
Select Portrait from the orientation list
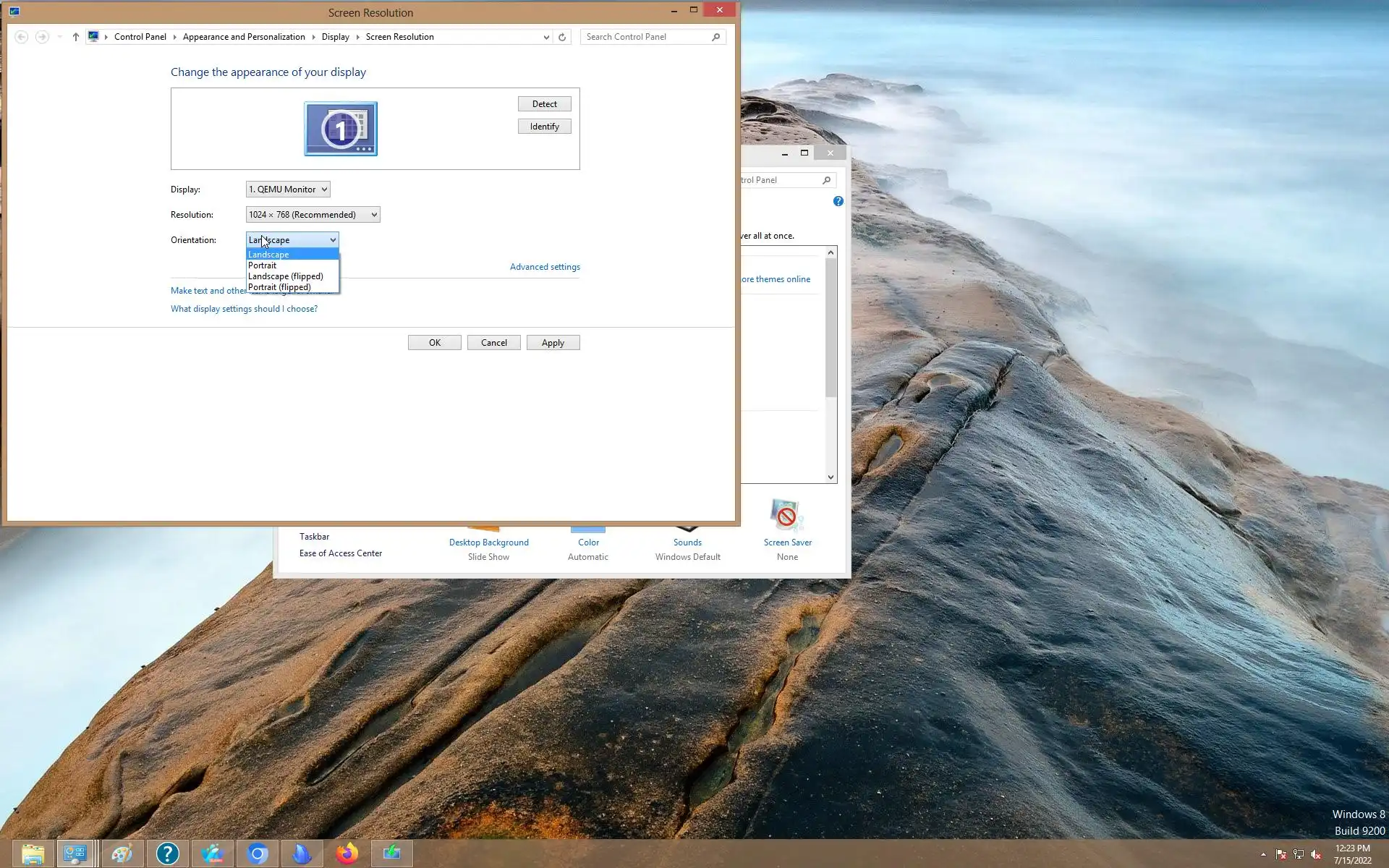(263, 265)
